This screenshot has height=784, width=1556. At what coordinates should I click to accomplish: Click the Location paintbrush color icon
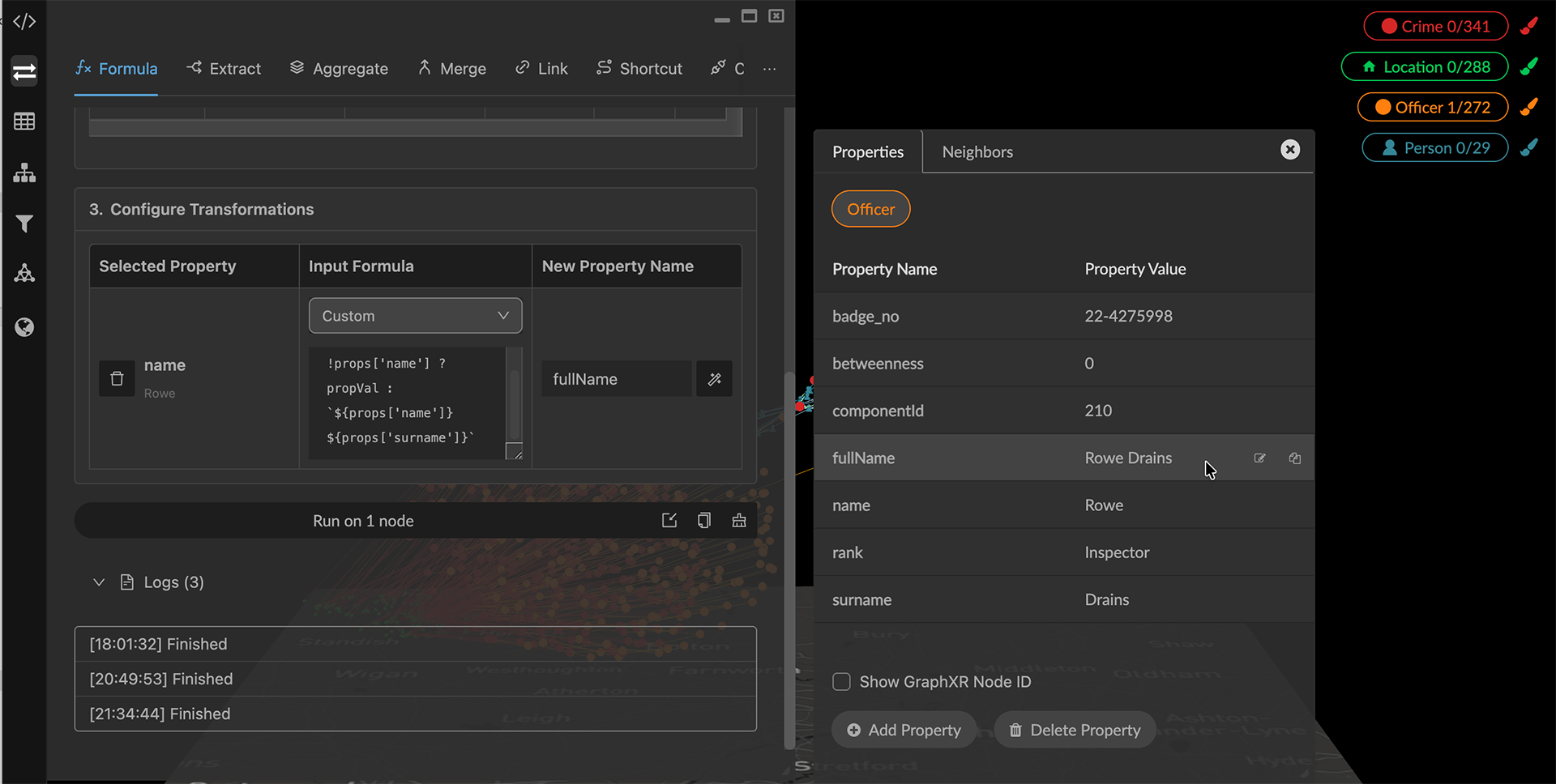click(1528, 67)
